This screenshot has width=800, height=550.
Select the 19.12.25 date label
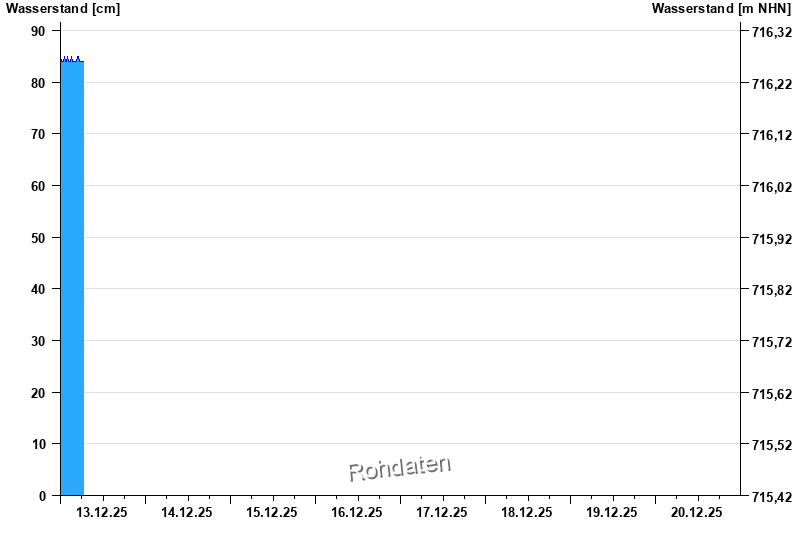coord(612,512)
